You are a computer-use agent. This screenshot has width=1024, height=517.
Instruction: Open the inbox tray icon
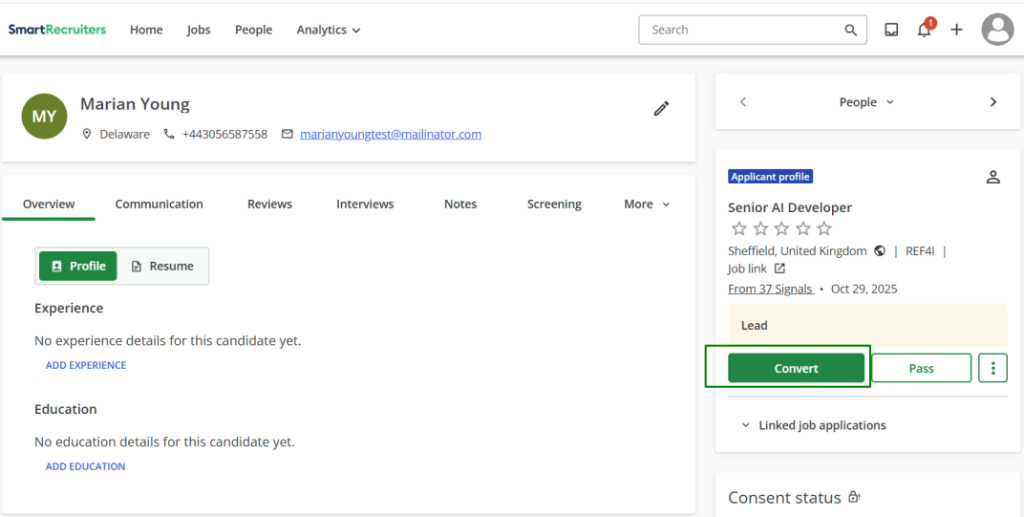891,30
